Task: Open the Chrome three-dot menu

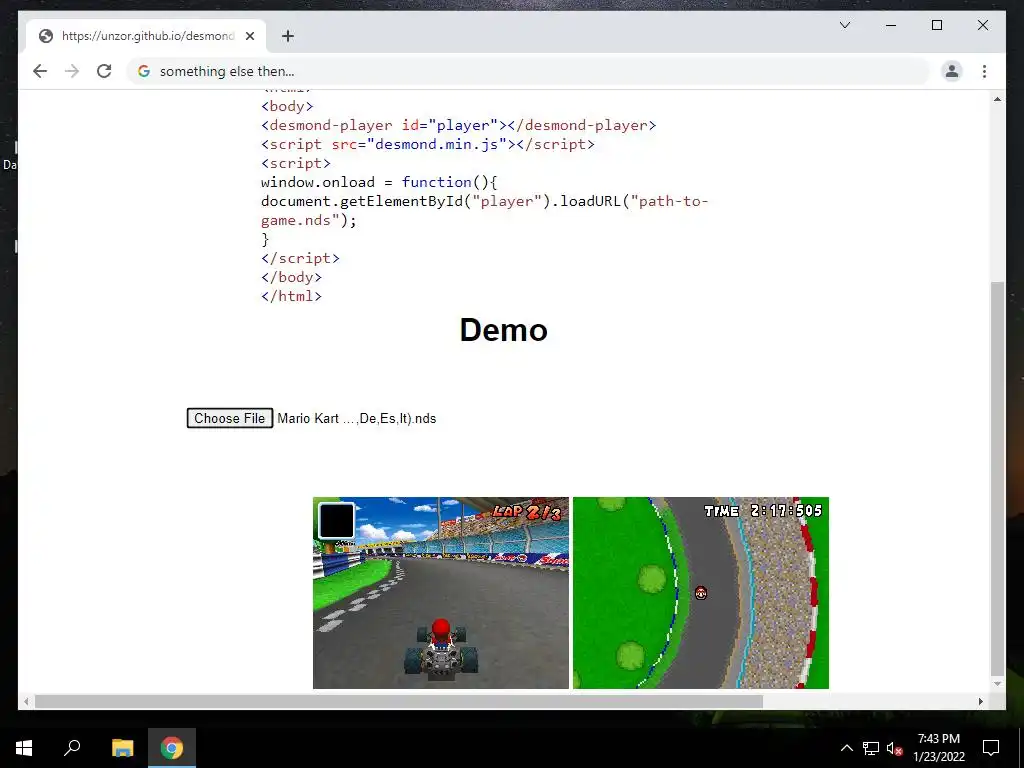Action: pos(984,71)
